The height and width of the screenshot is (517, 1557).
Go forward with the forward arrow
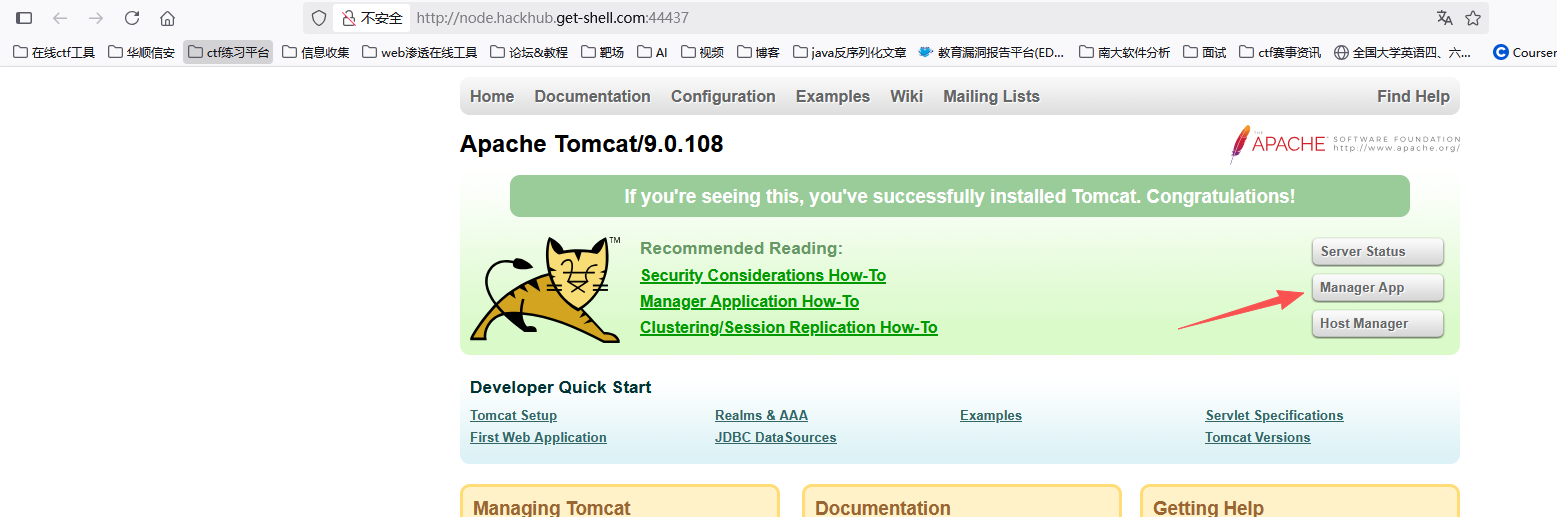pyautogui.click(x=96, y=18)
